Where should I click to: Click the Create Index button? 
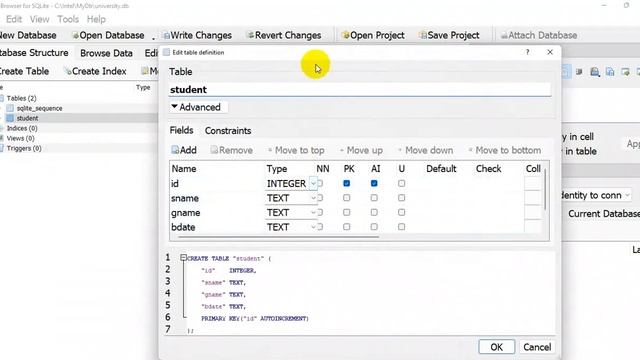(x=95, y=71)
